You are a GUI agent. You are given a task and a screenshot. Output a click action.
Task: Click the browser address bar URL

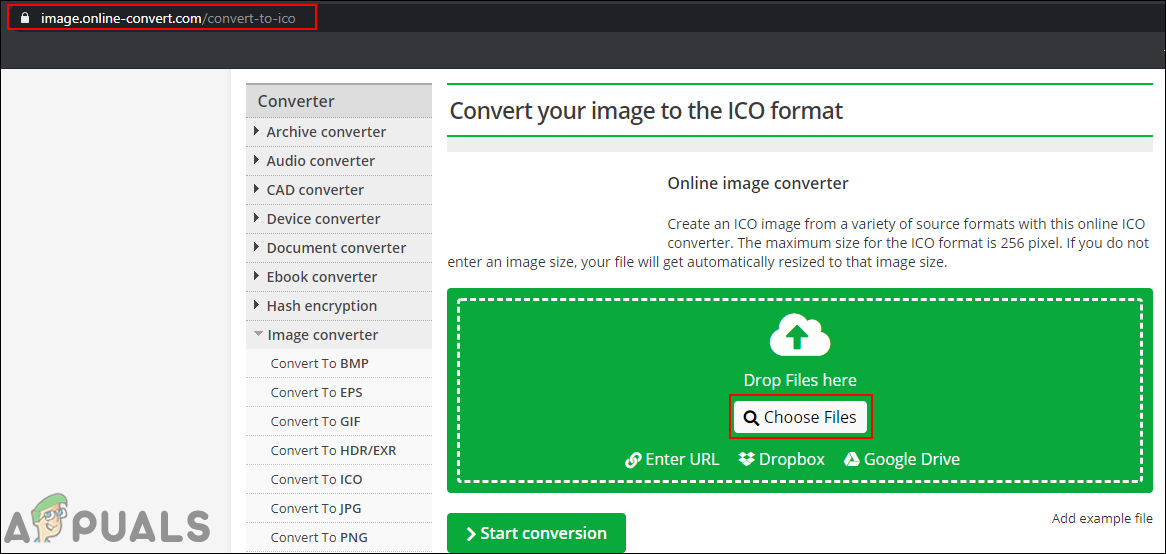click(x=168, y=18)
